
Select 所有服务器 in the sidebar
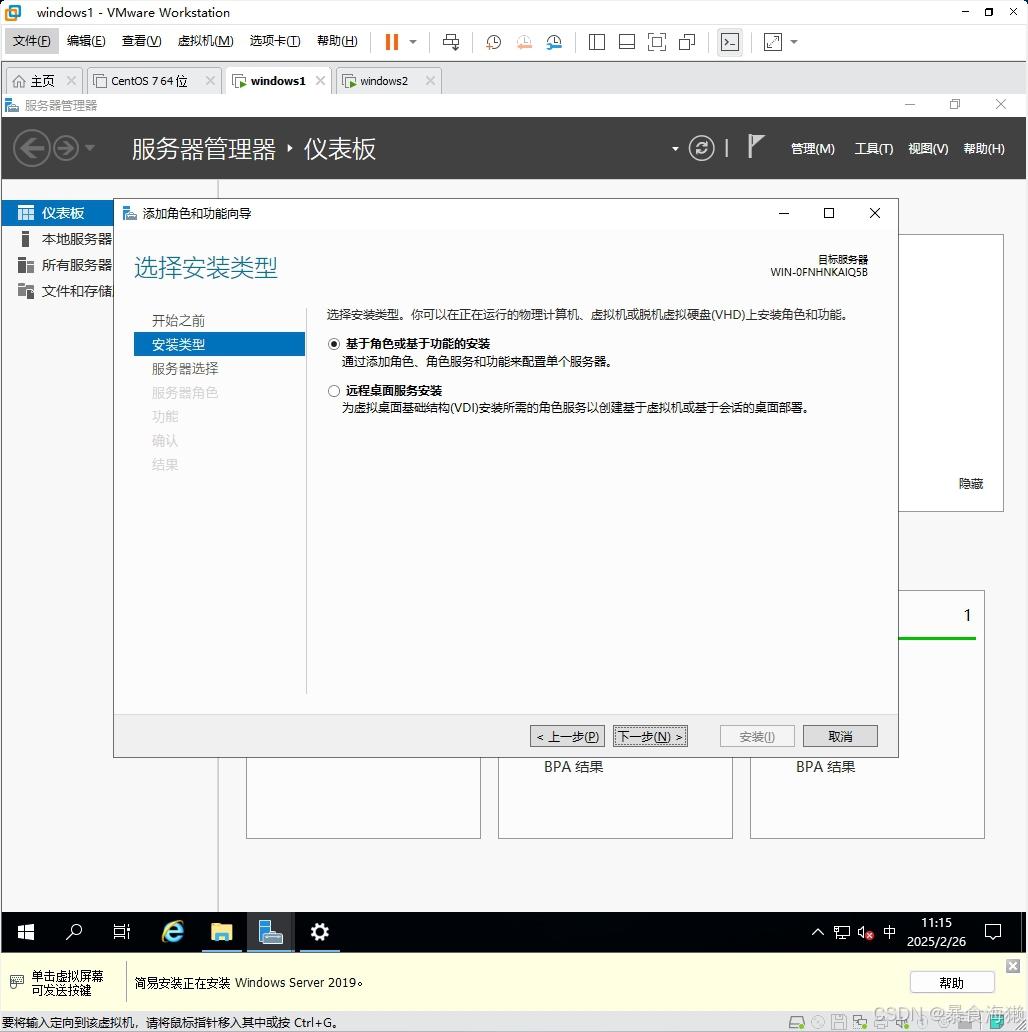click(x=58, y=265)
